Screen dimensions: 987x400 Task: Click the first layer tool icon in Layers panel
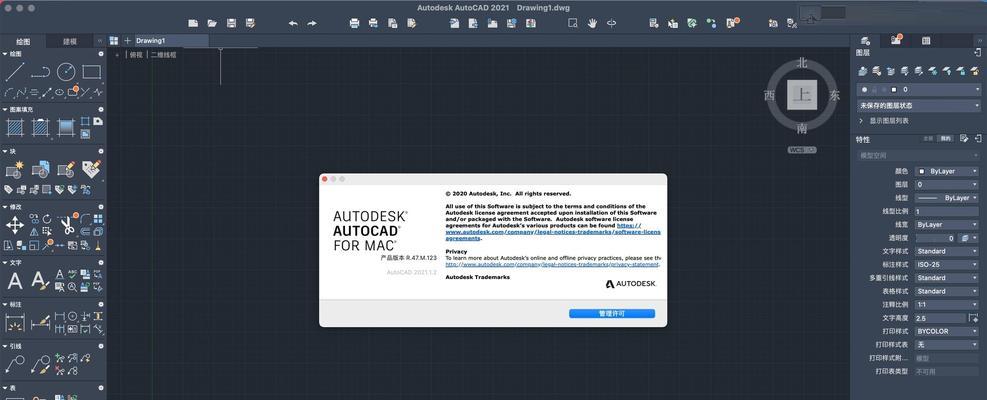[865, 71]
